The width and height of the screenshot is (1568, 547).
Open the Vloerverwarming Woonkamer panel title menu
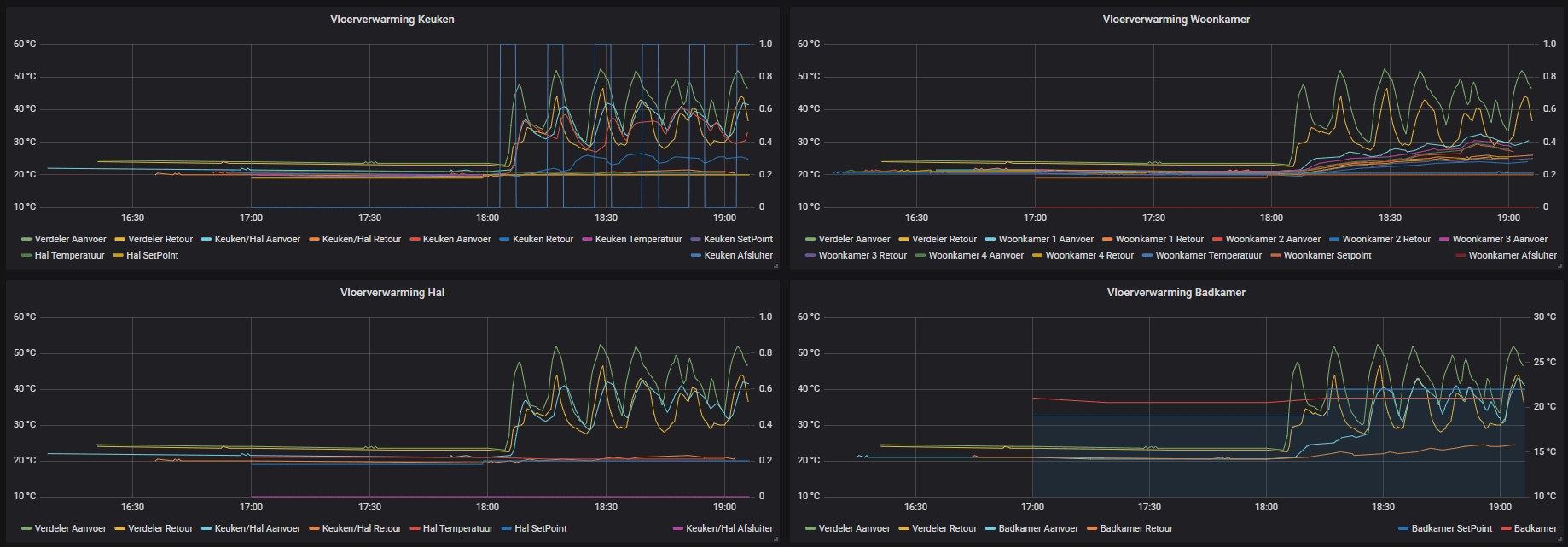[x=1176, y=20]
